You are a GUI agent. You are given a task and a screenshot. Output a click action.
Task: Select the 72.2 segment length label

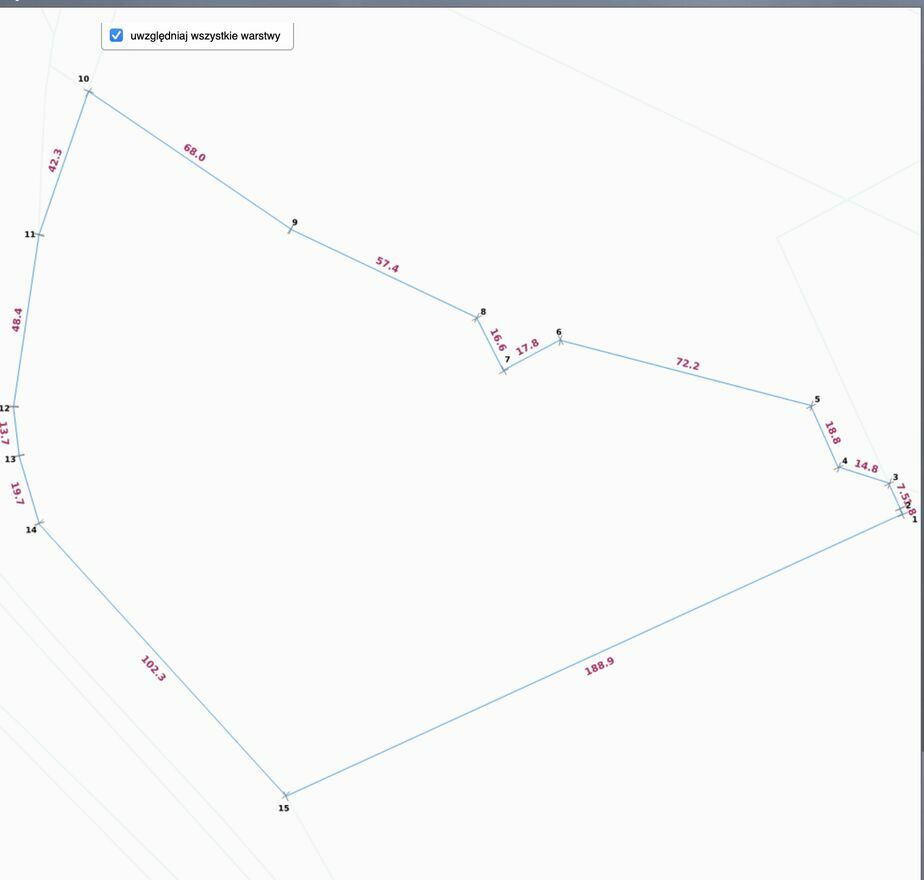pos(687,364)
